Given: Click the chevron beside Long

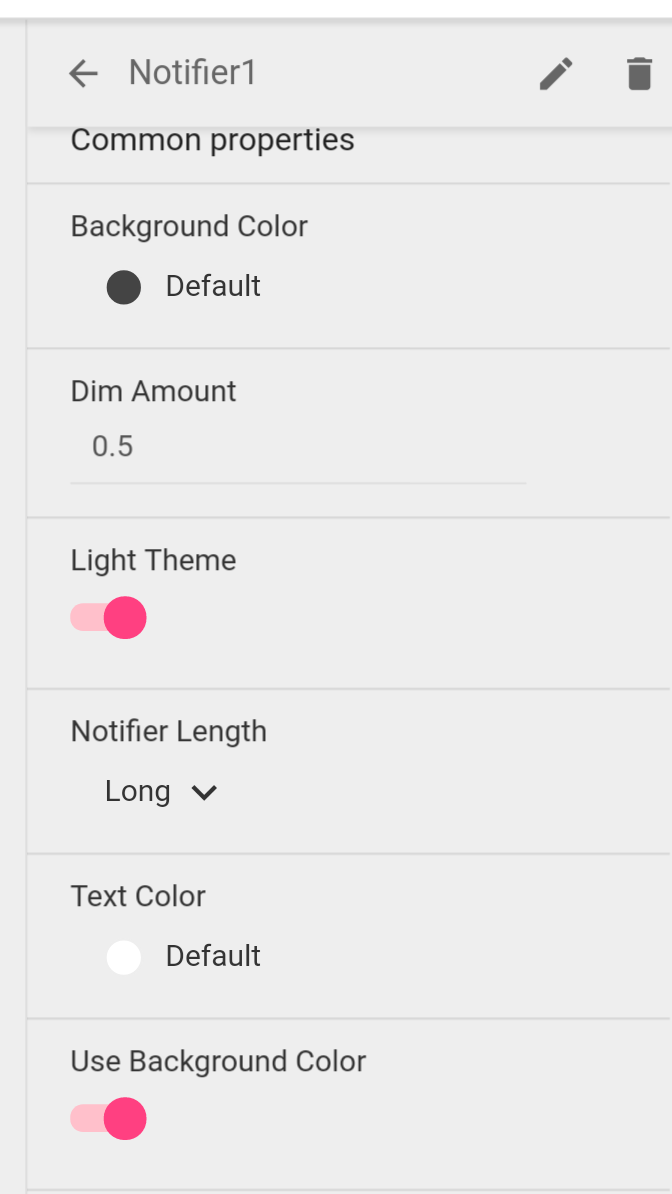Looking at the screenshot, I should pyautogui.click(x=204, y=793).
